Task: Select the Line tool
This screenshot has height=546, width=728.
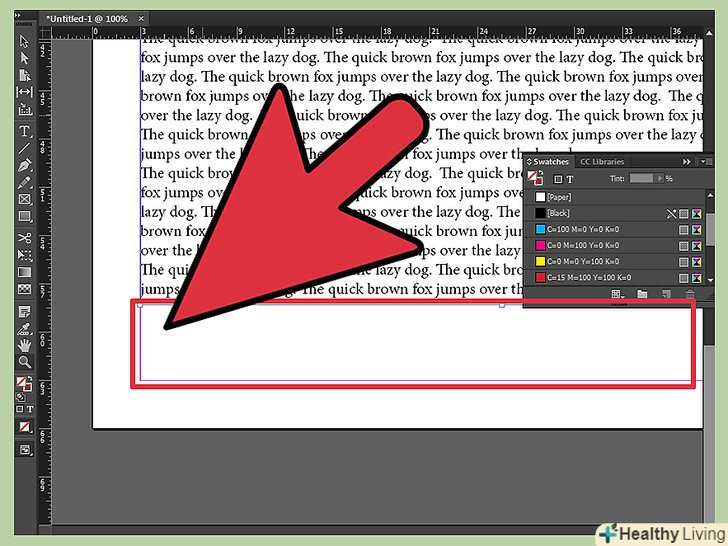Action: click(25, 148)
